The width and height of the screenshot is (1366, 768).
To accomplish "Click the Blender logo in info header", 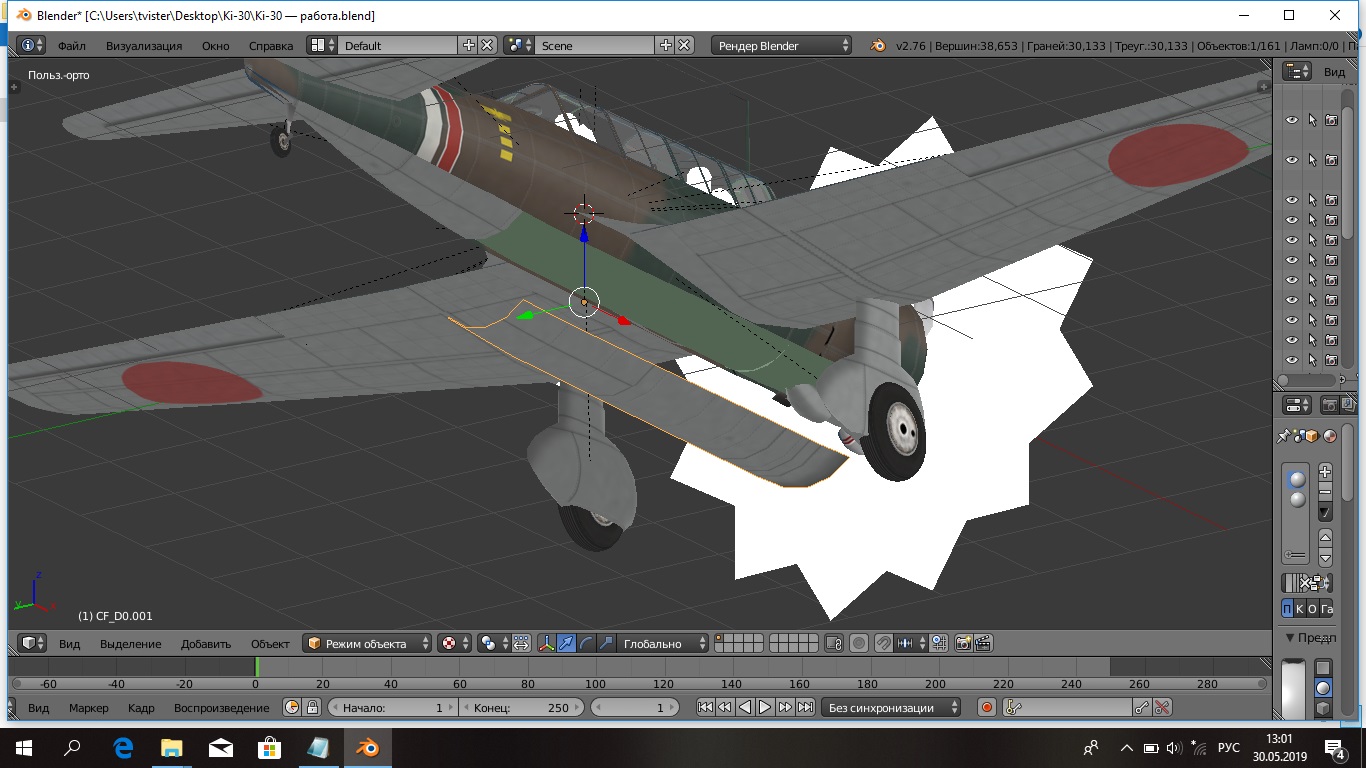I will [x=878, y=46].
